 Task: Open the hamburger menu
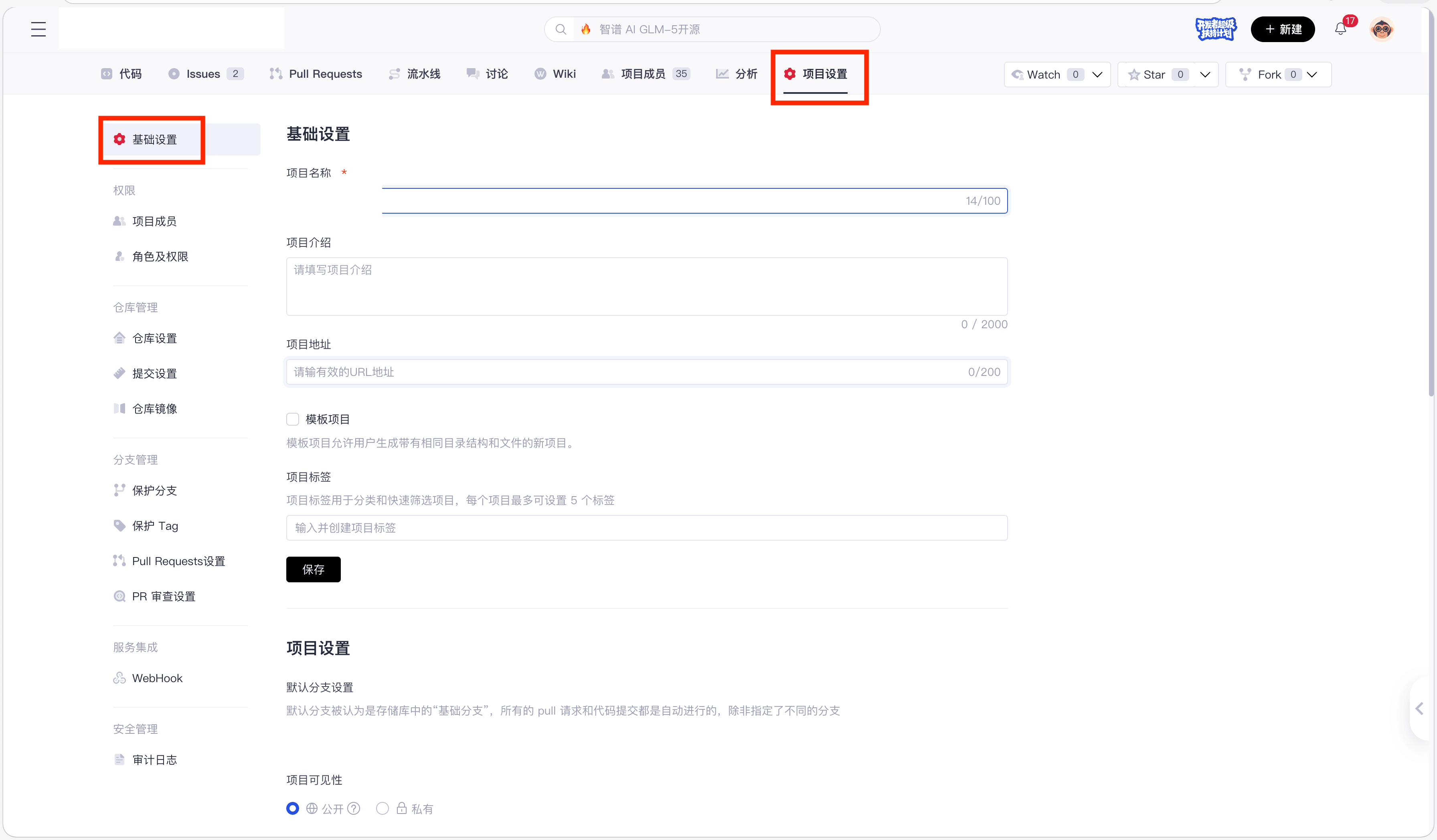[x=38, y=29]
